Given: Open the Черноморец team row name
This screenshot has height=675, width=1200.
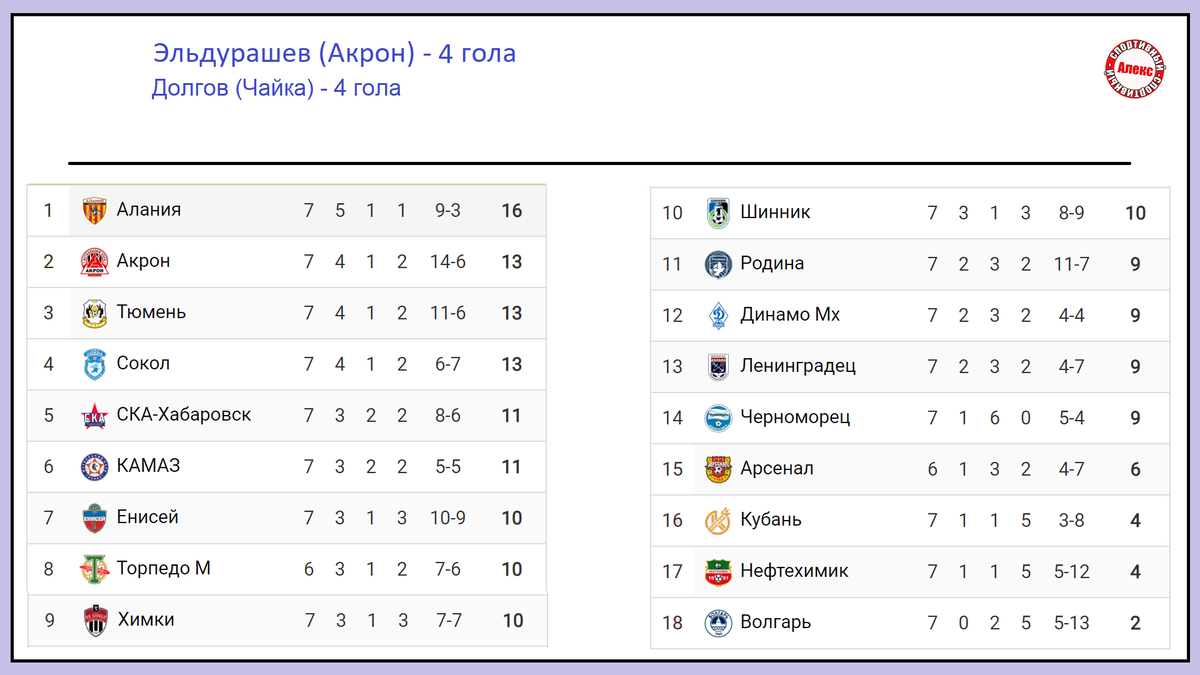Looking at the screenshot, I should pyautogui.click(x=795, y=417).
